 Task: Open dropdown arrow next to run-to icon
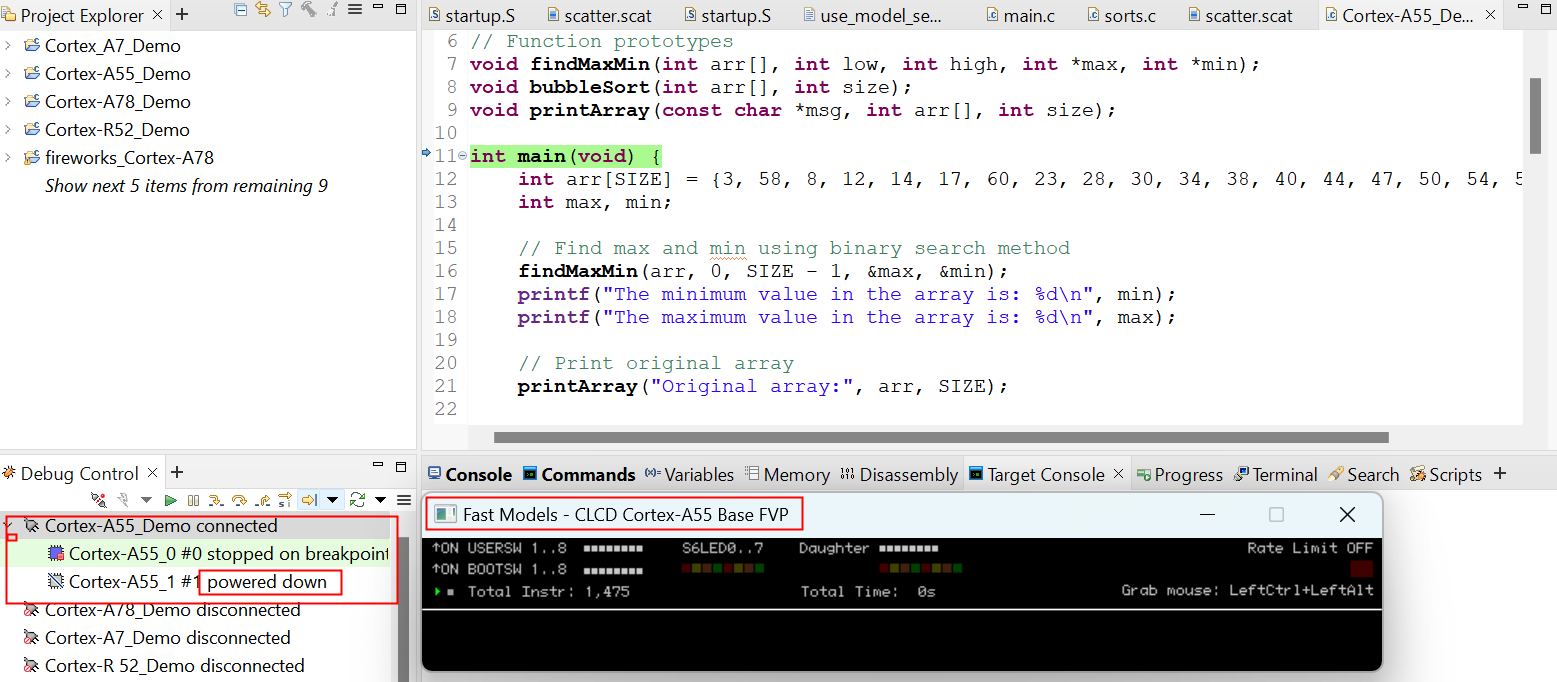click(x=333, y=500)
